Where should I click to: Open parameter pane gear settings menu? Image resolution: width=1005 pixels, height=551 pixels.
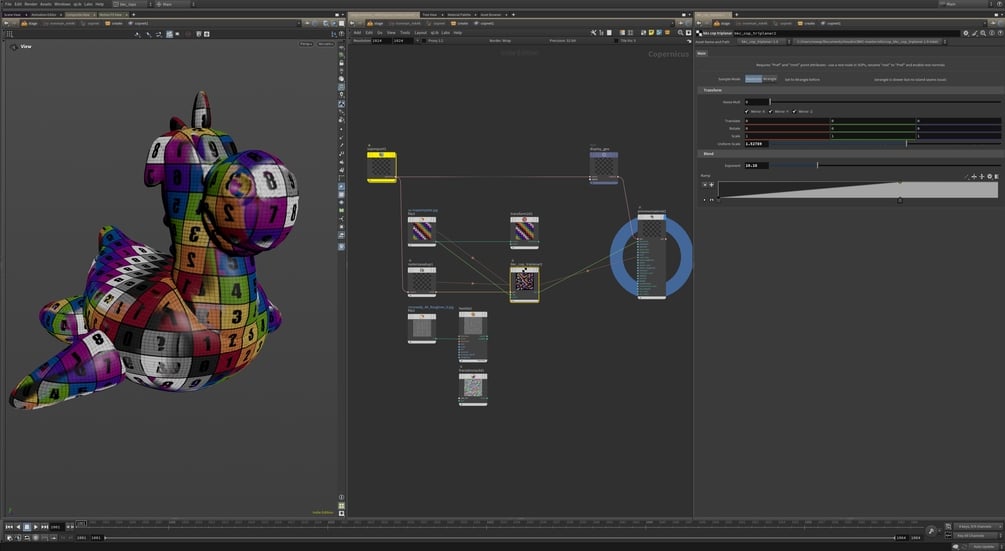(x=966, y=33)
